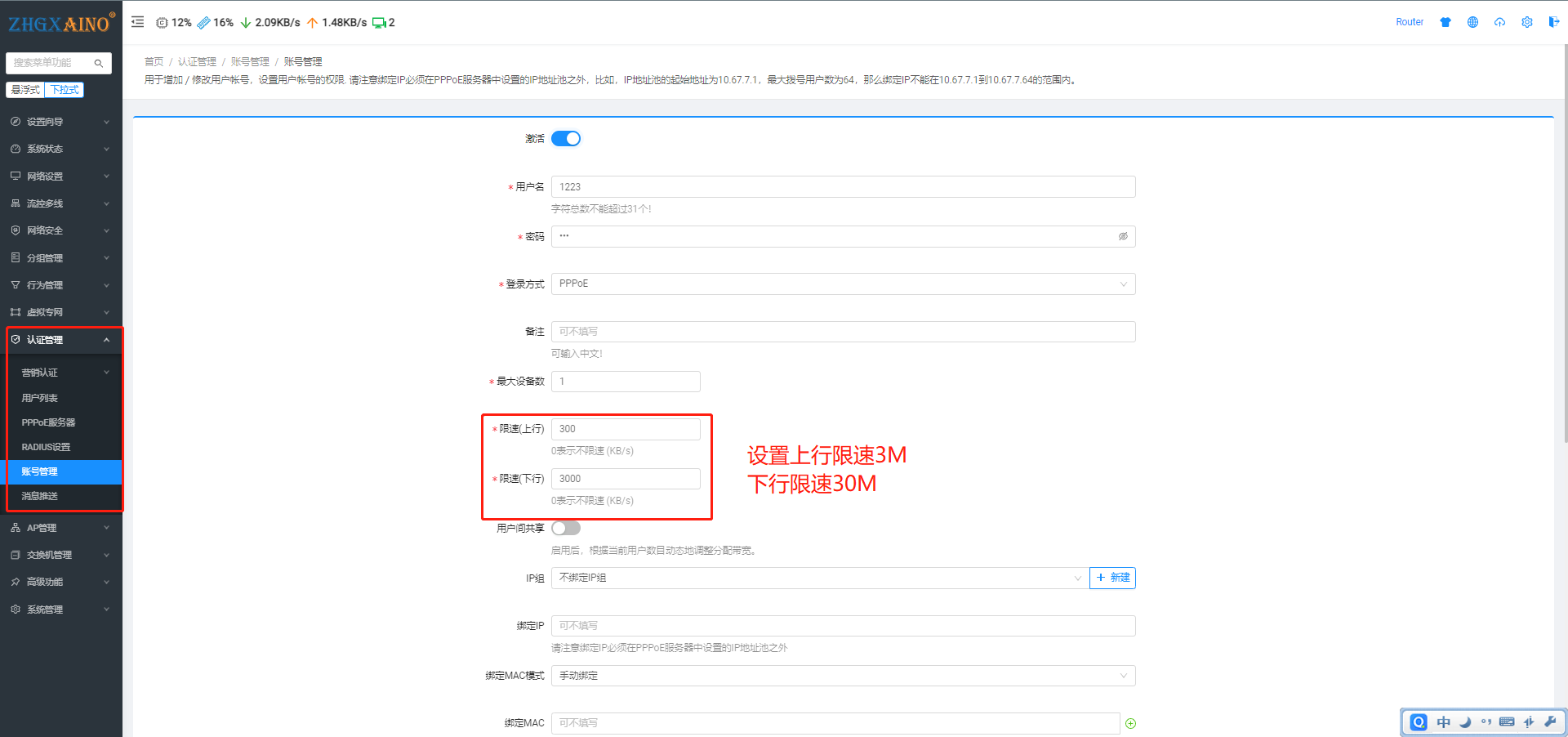Click the online devices monitor icon
1568x737 pixels.
379,23
